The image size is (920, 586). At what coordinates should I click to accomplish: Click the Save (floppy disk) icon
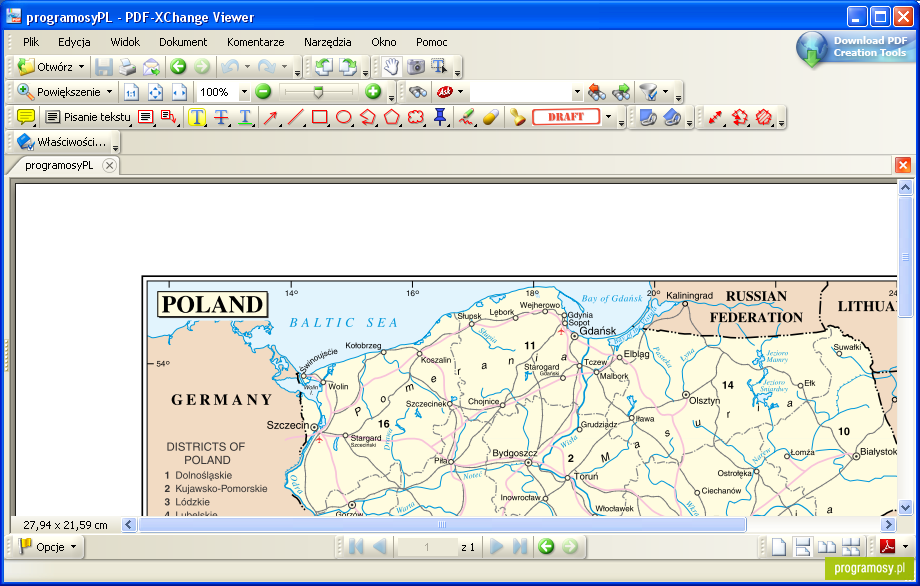104,67
